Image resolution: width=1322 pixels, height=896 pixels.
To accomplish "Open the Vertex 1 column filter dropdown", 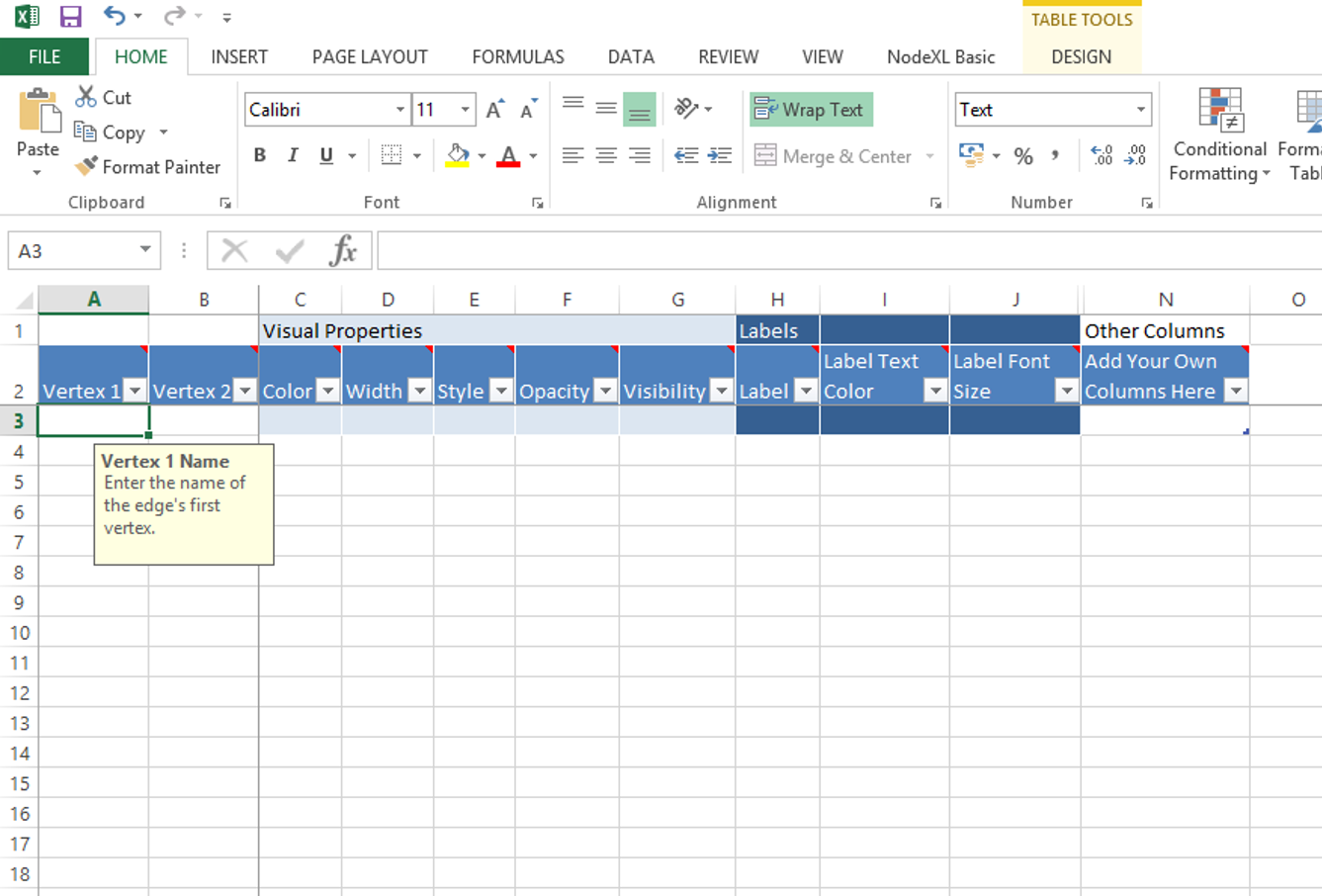I will click(x=135, y=392).
